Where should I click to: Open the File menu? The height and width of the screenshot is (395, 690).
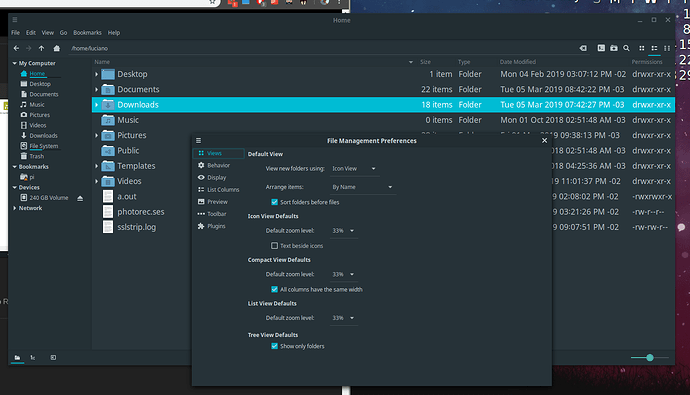15,33
